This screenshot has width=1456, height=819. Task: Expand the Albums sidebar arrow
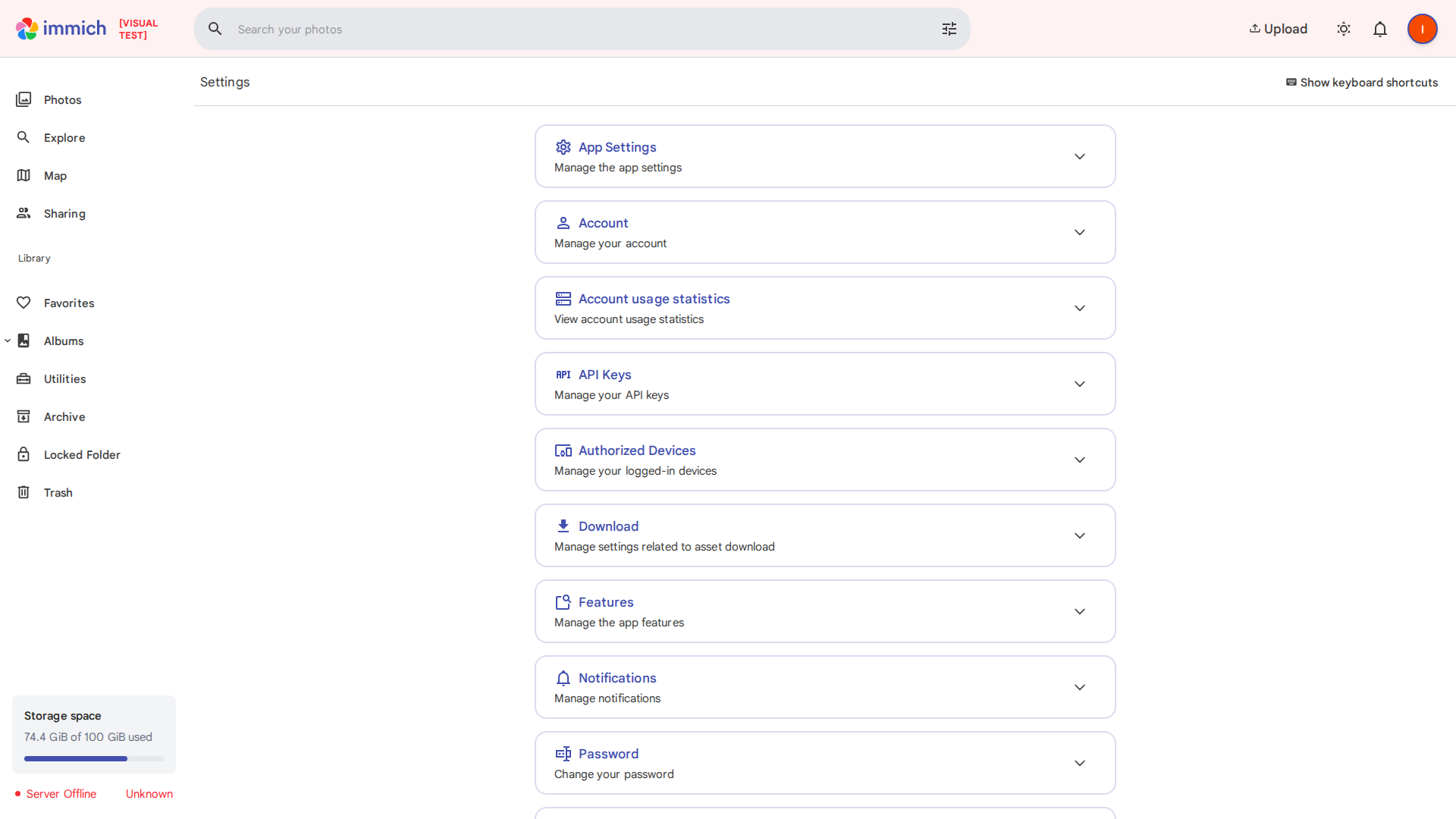[x=8, y=340]
